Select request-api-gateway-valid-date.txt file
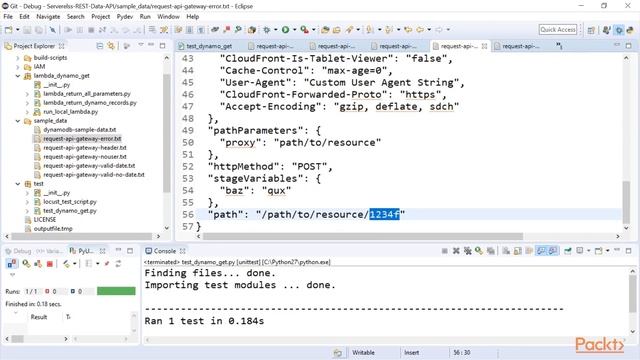Image resolution: width=640 pixels, height=360 pixels. pyautogui.click(x=89, y=166)
